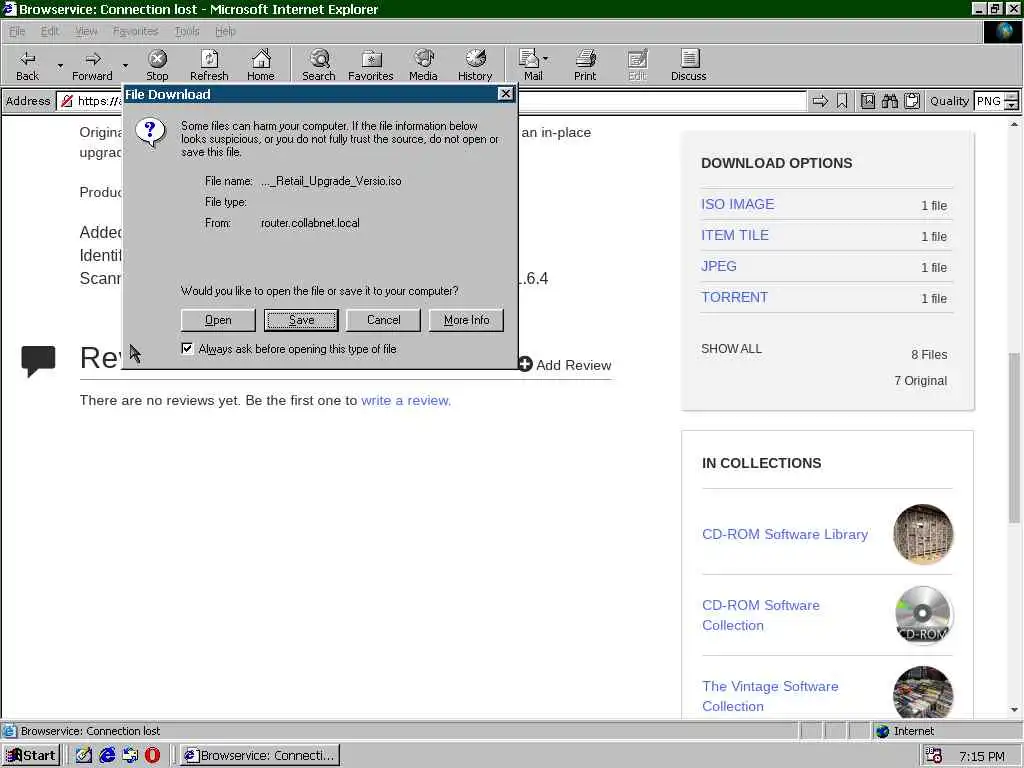Click the clipboard paste icon in address row

click(912, 101)
